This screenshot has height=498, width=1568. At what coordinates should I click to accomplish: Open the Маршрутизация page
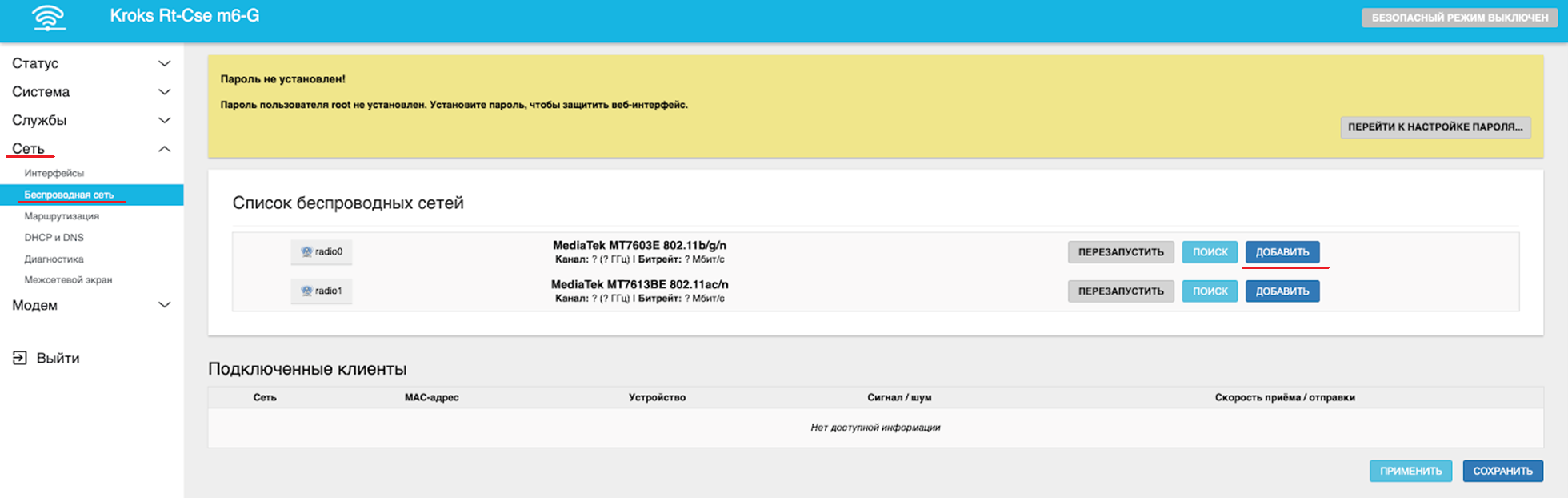62,216
